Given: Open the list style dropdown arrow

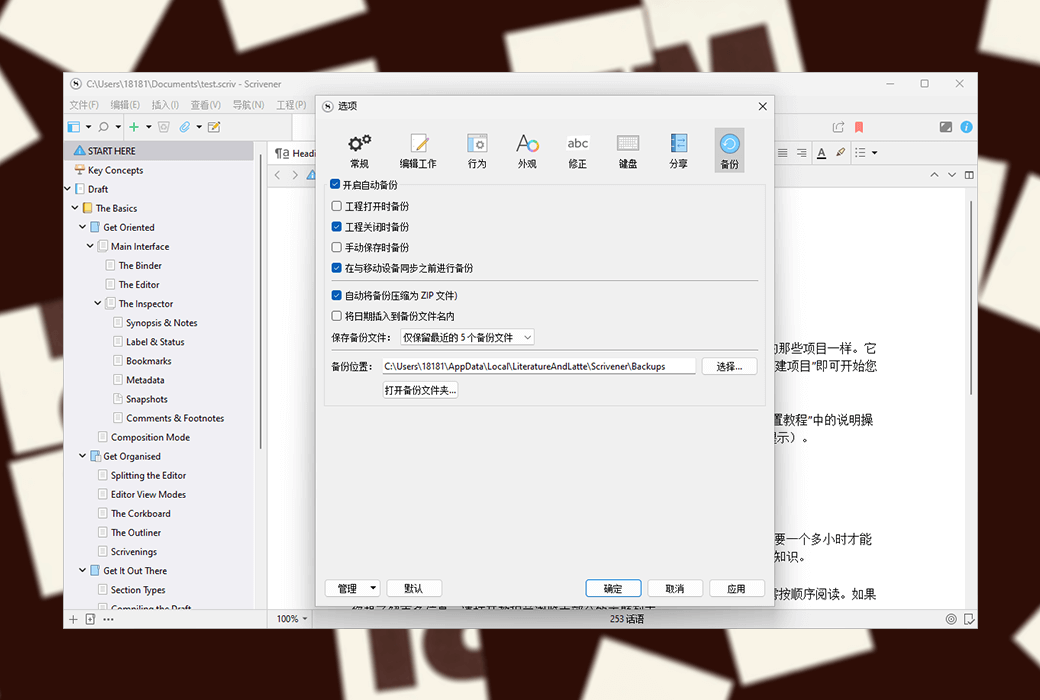Looking at the screenshot, I should pos(874,153).
